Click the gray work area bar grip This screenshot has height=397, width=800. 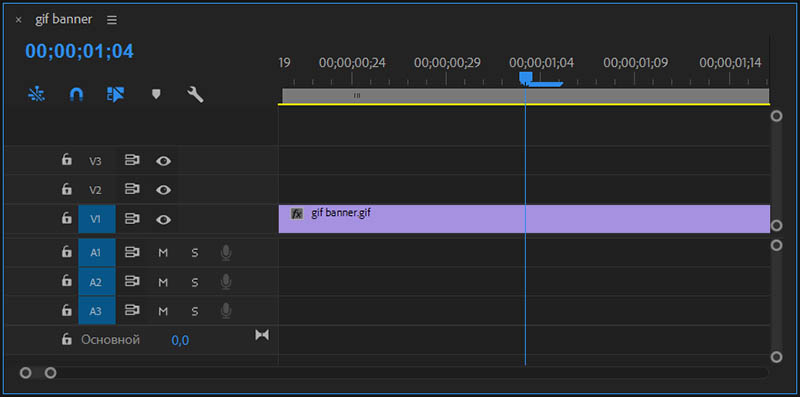point(357,95)
